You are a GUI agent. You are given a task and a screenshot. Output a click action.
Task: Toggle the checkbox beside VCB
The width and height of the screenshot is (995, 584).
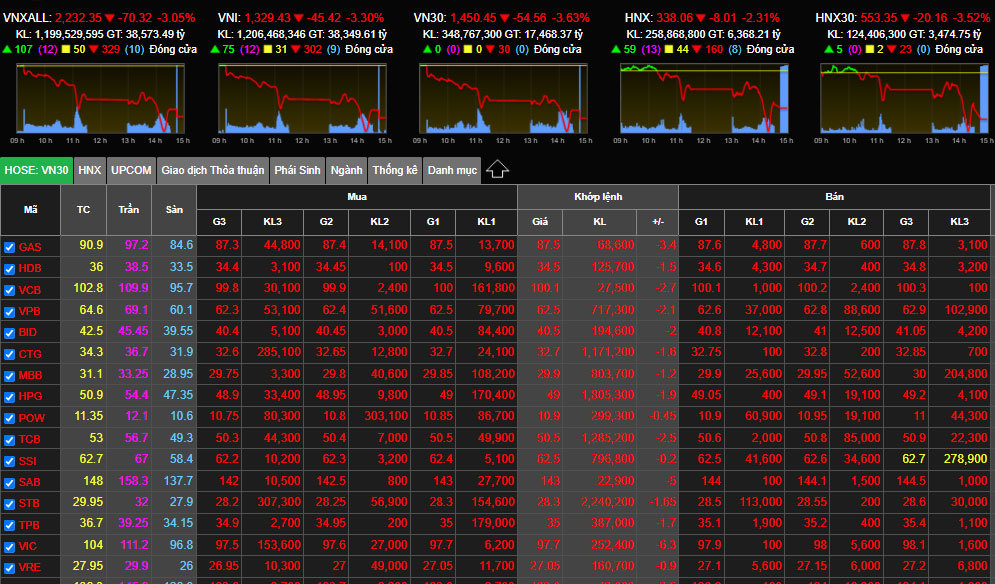coord(9,289)
